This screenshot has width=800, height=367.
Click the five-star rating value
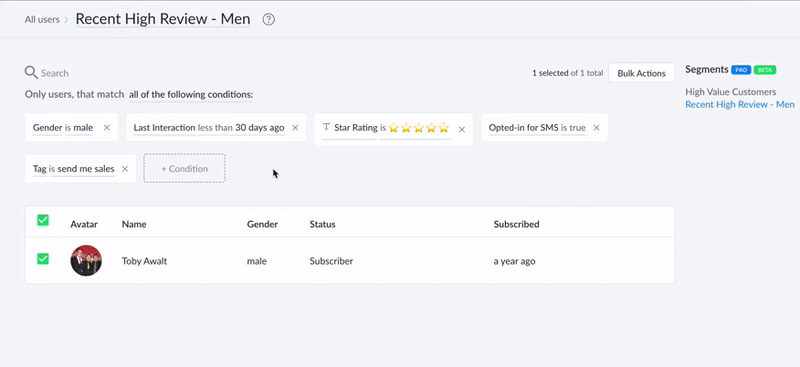[x=418, y=128]
